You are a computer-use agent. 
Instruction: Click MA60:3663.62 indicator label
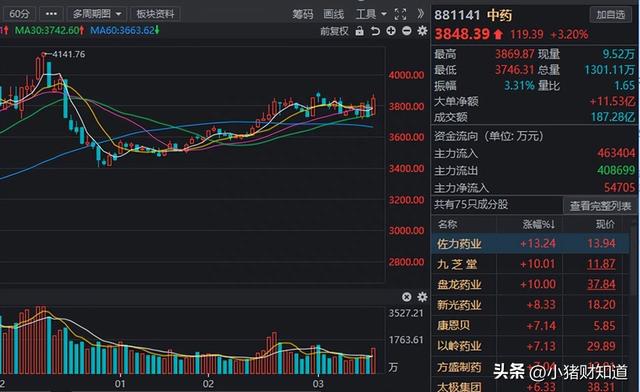[125, 31]
